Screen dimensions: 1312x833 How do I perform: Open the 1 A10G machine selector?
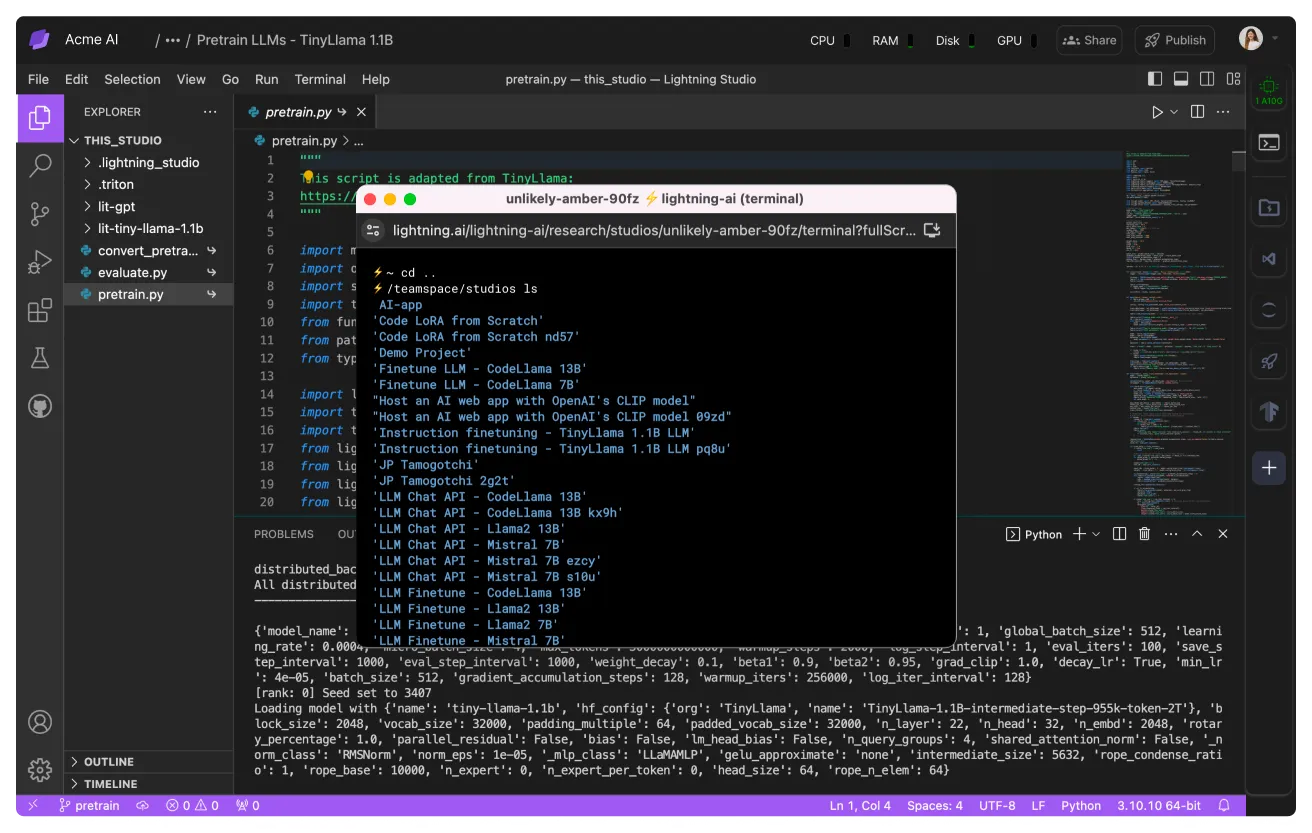(x=1269, y=91)
